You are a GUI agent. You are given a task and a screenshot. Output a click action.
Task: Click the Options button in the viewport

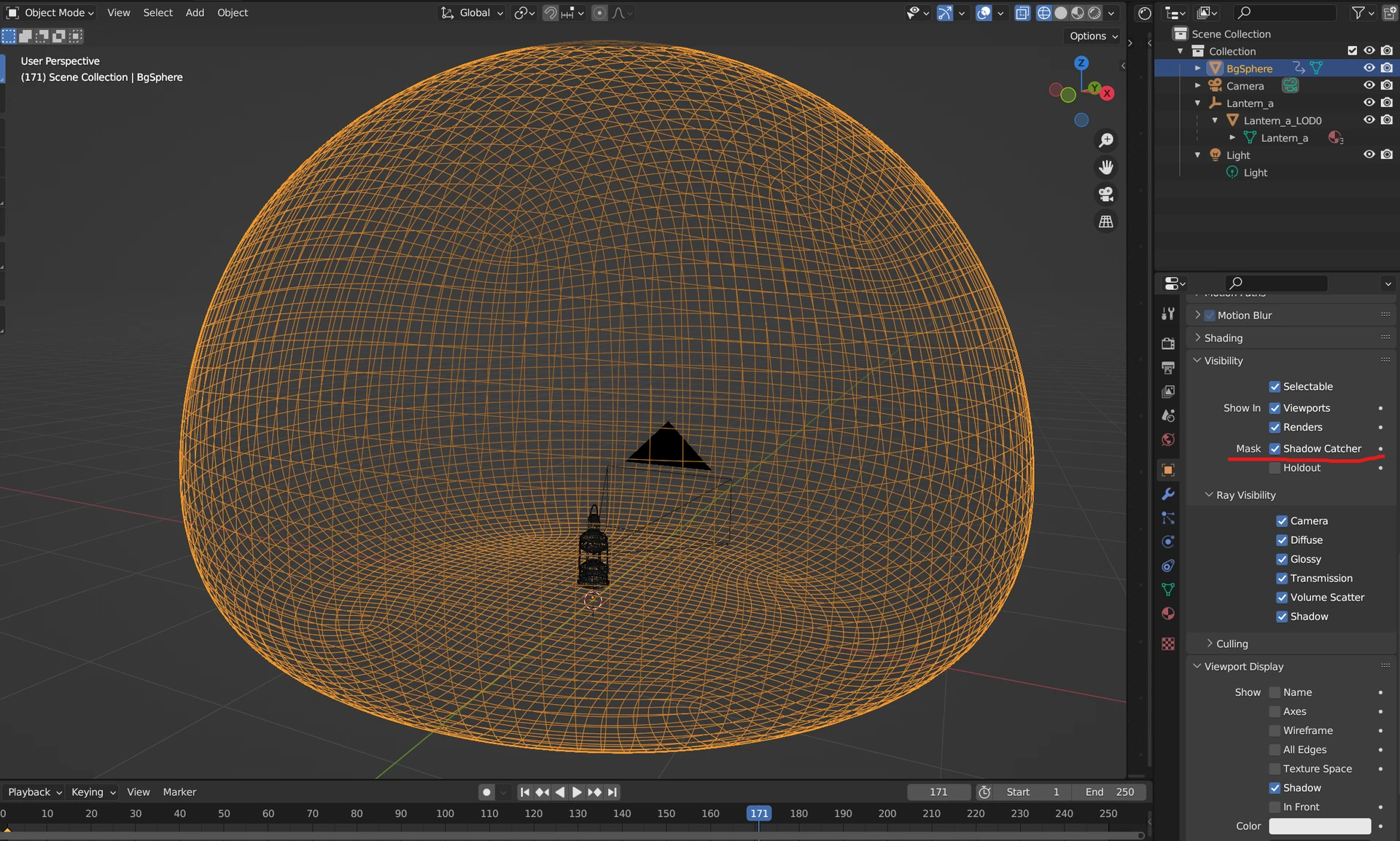click(1093, 36)
